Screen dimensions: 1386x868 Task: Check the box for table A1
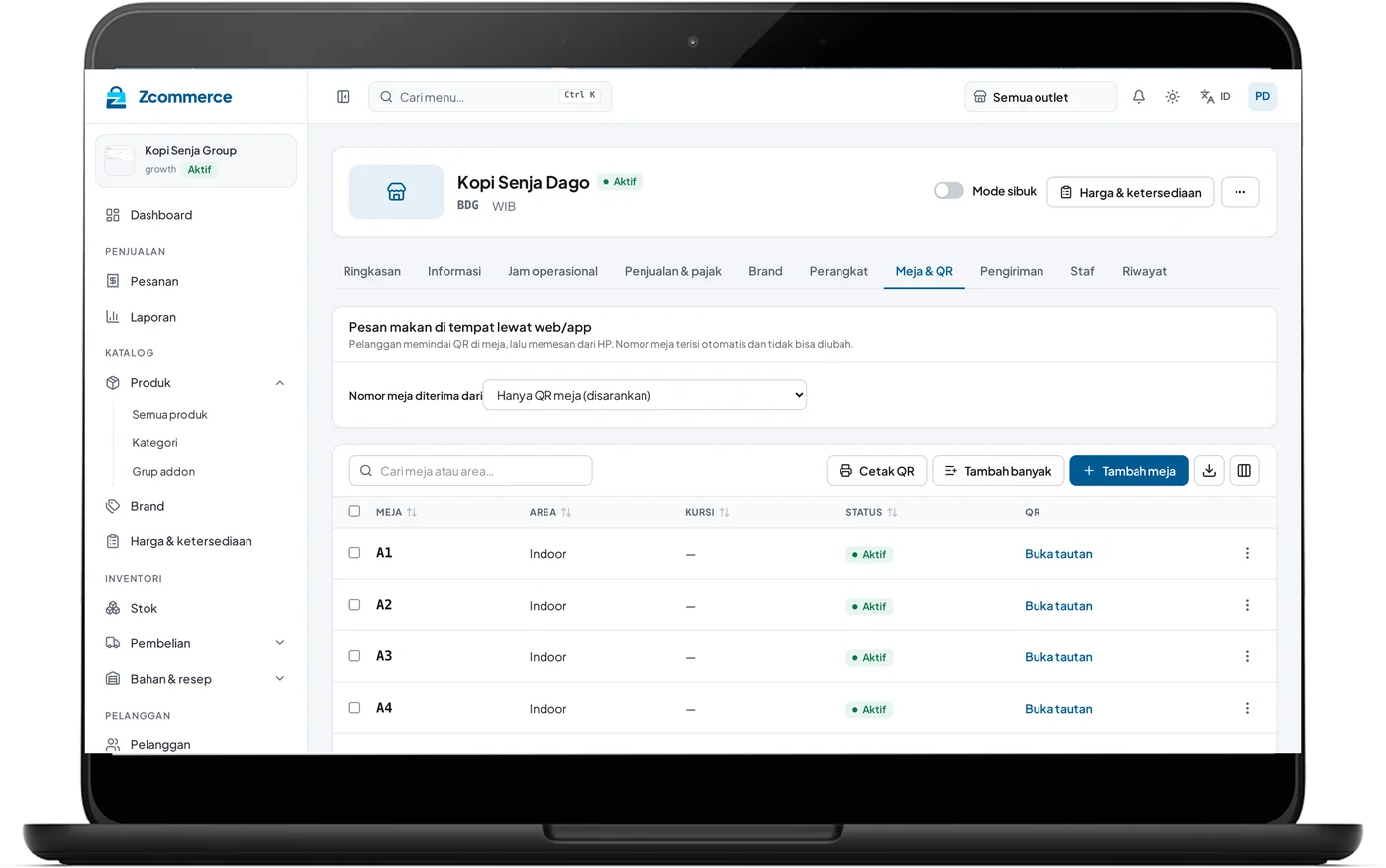354,553
